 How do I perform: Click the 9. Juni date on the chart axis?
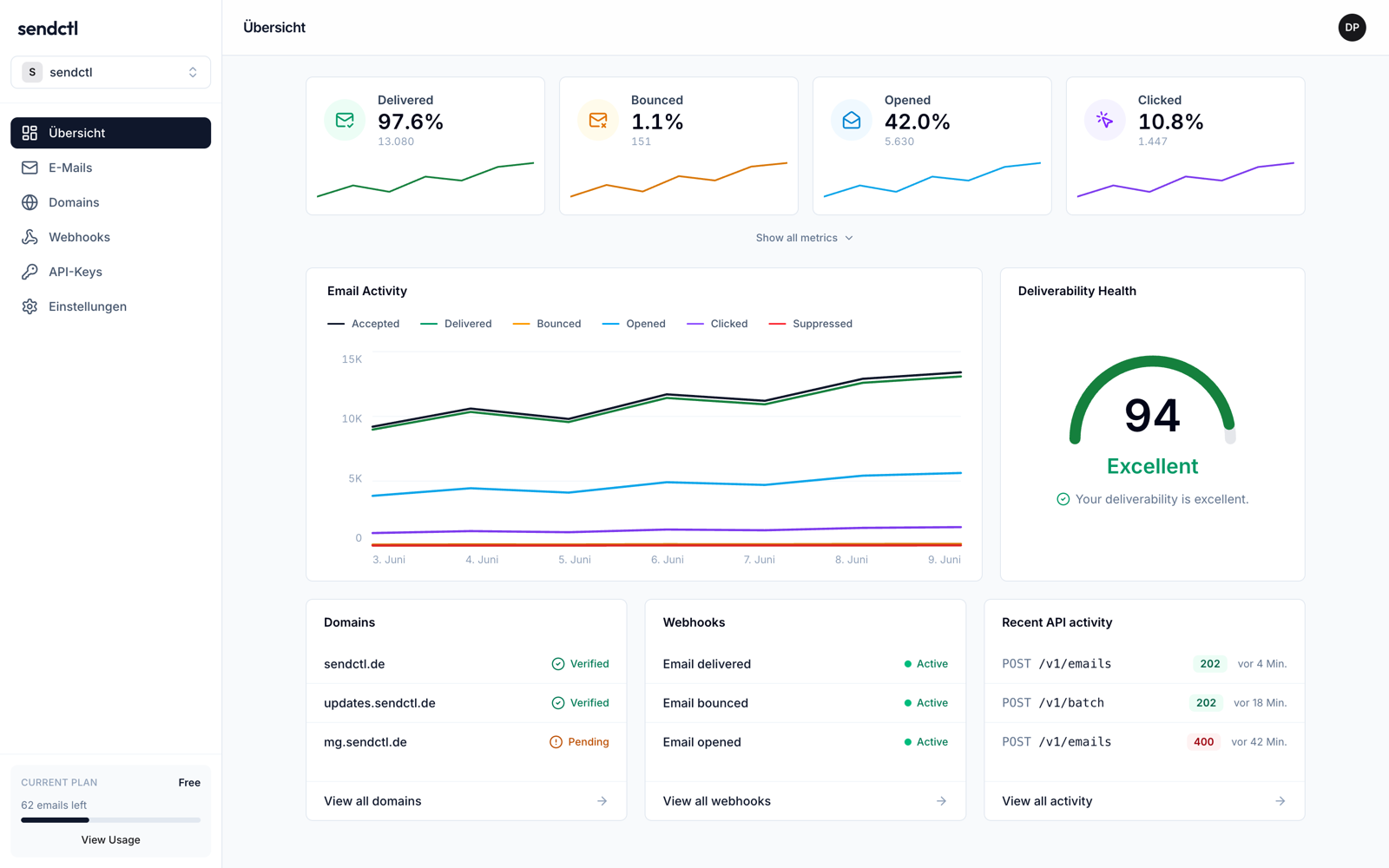point(944,560)
